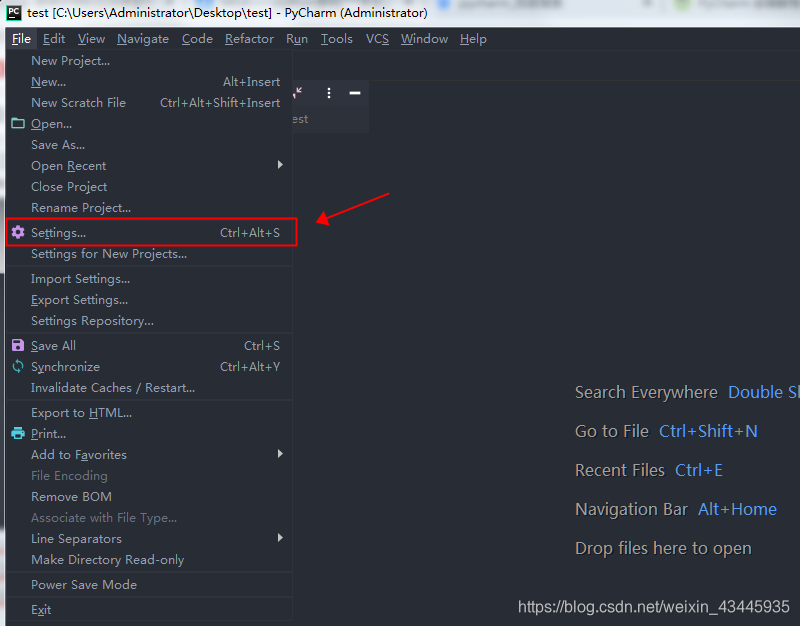Click the Alt+Home shortcut text
This screenshot has height=626, width=800.
737,509
